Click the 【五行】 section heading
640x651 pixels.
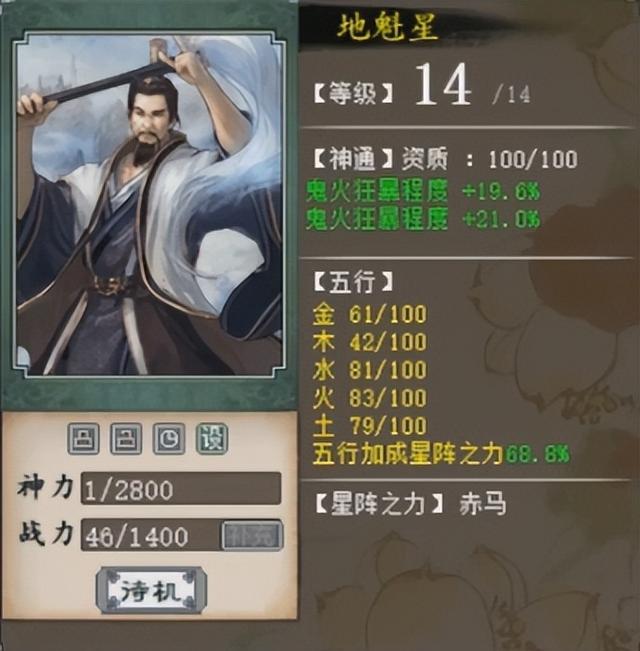coord(353,282)
